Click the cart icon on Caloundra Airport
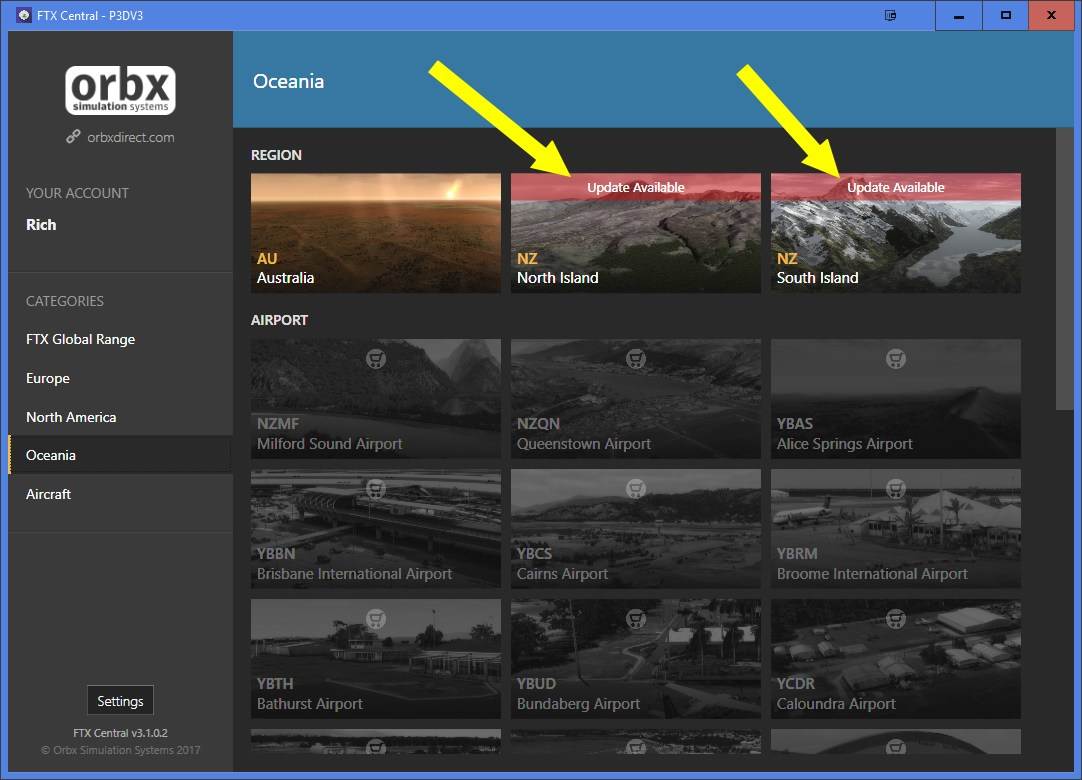Image resolution: width=1082 pixels, height=780 pixels. click(x=896, y=618)
